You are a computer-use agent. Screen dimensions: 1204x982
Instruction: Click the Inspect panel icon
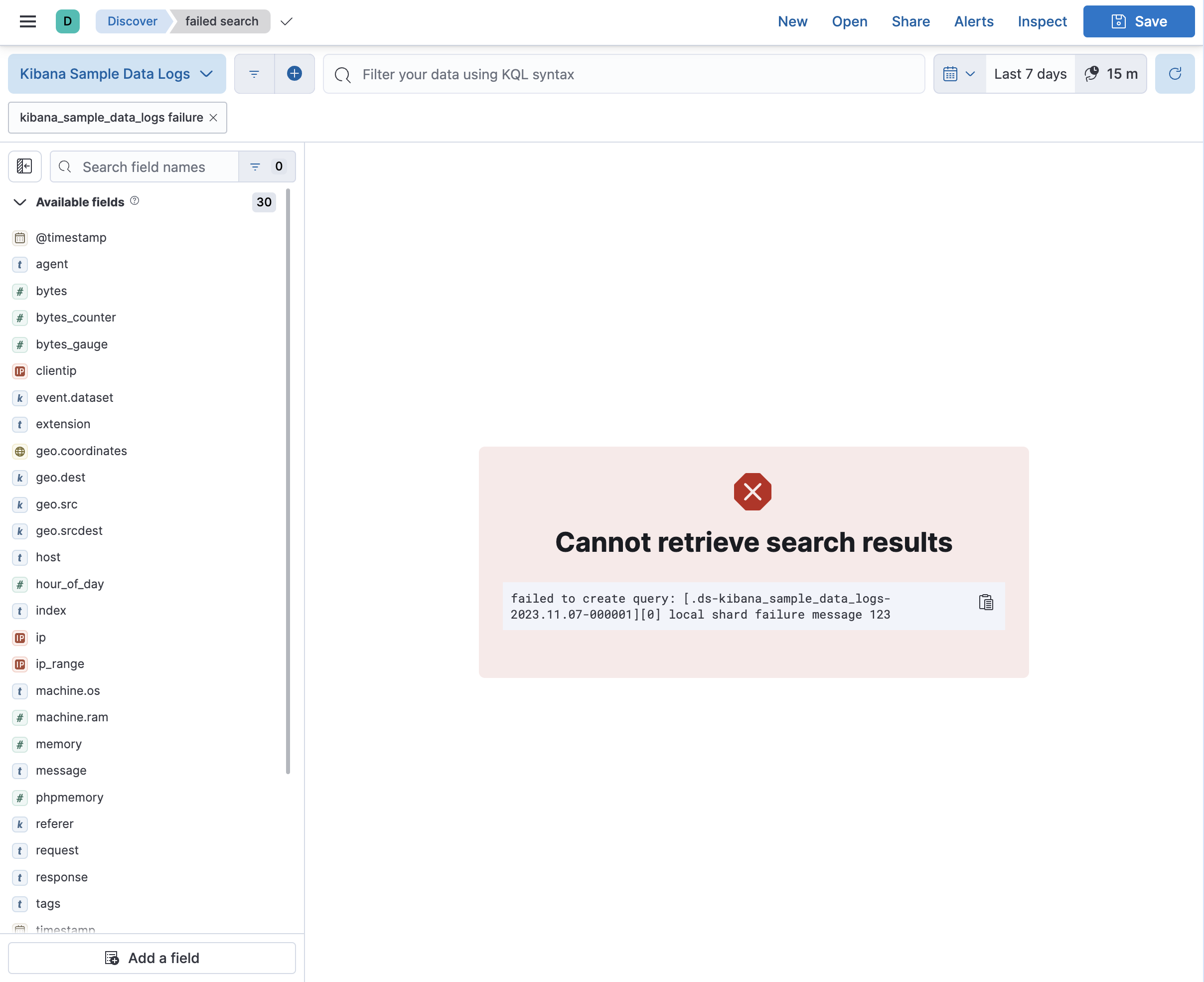1042,22
